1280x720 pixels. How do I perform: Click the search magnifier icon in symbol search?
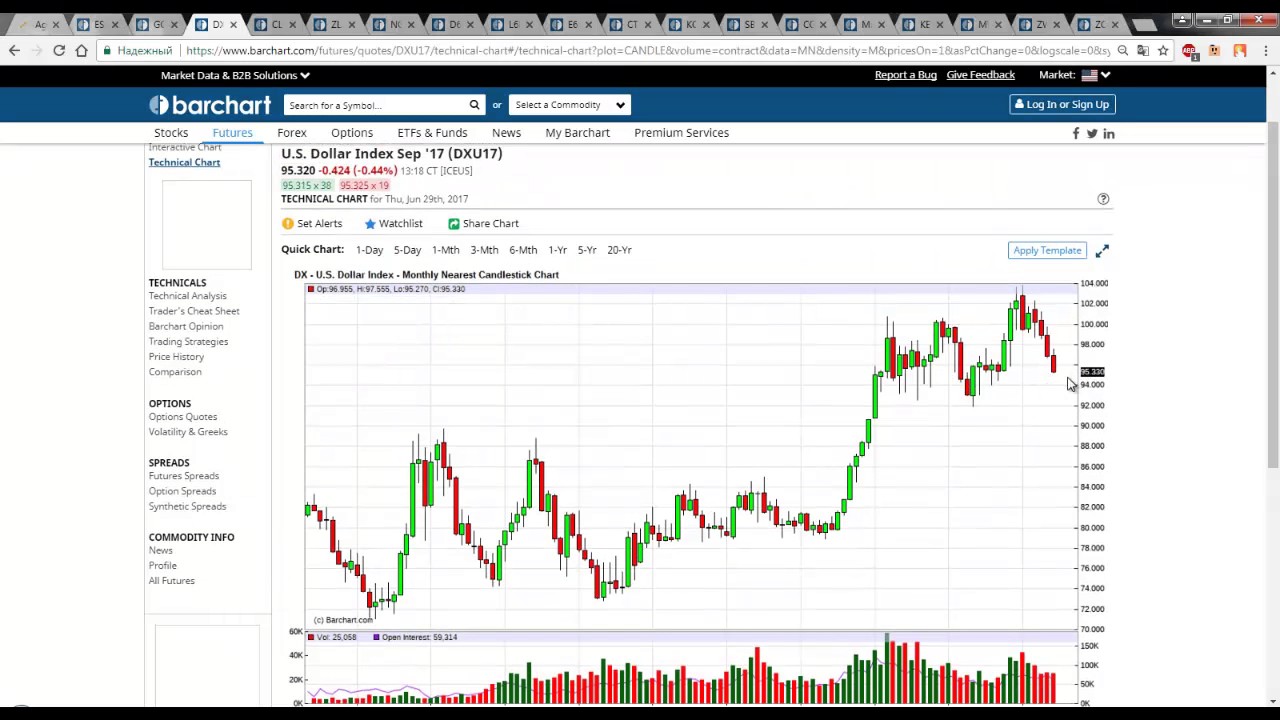474,105
